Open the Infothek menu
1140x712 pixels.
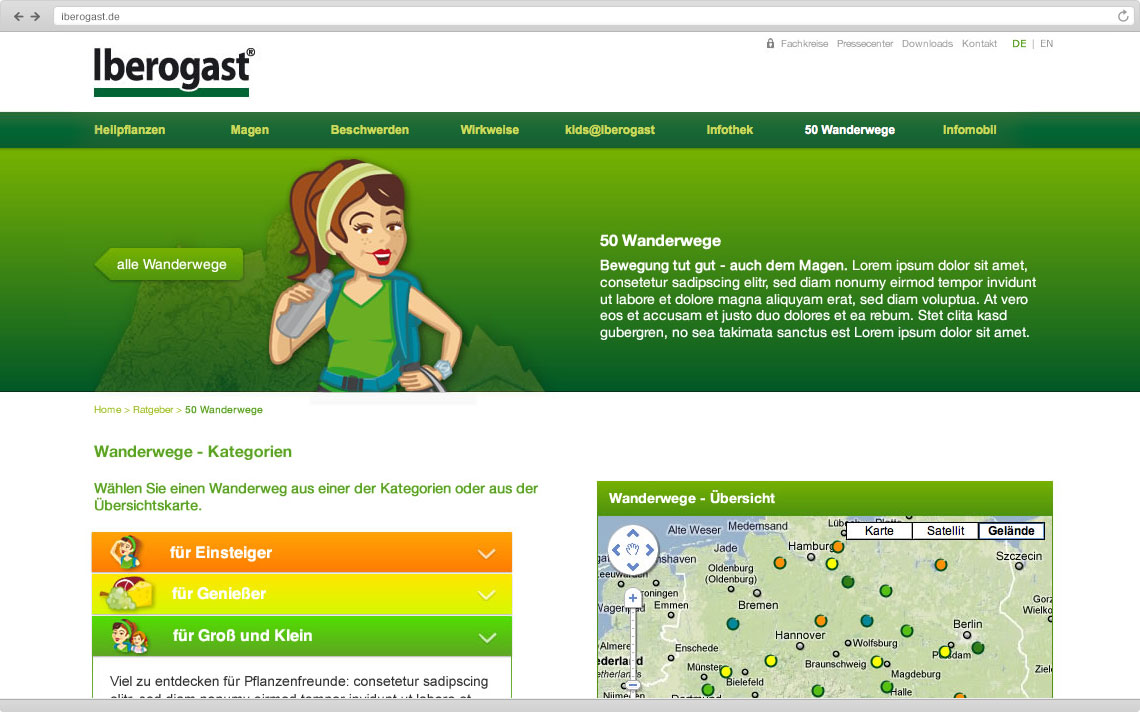coord(729,130)
